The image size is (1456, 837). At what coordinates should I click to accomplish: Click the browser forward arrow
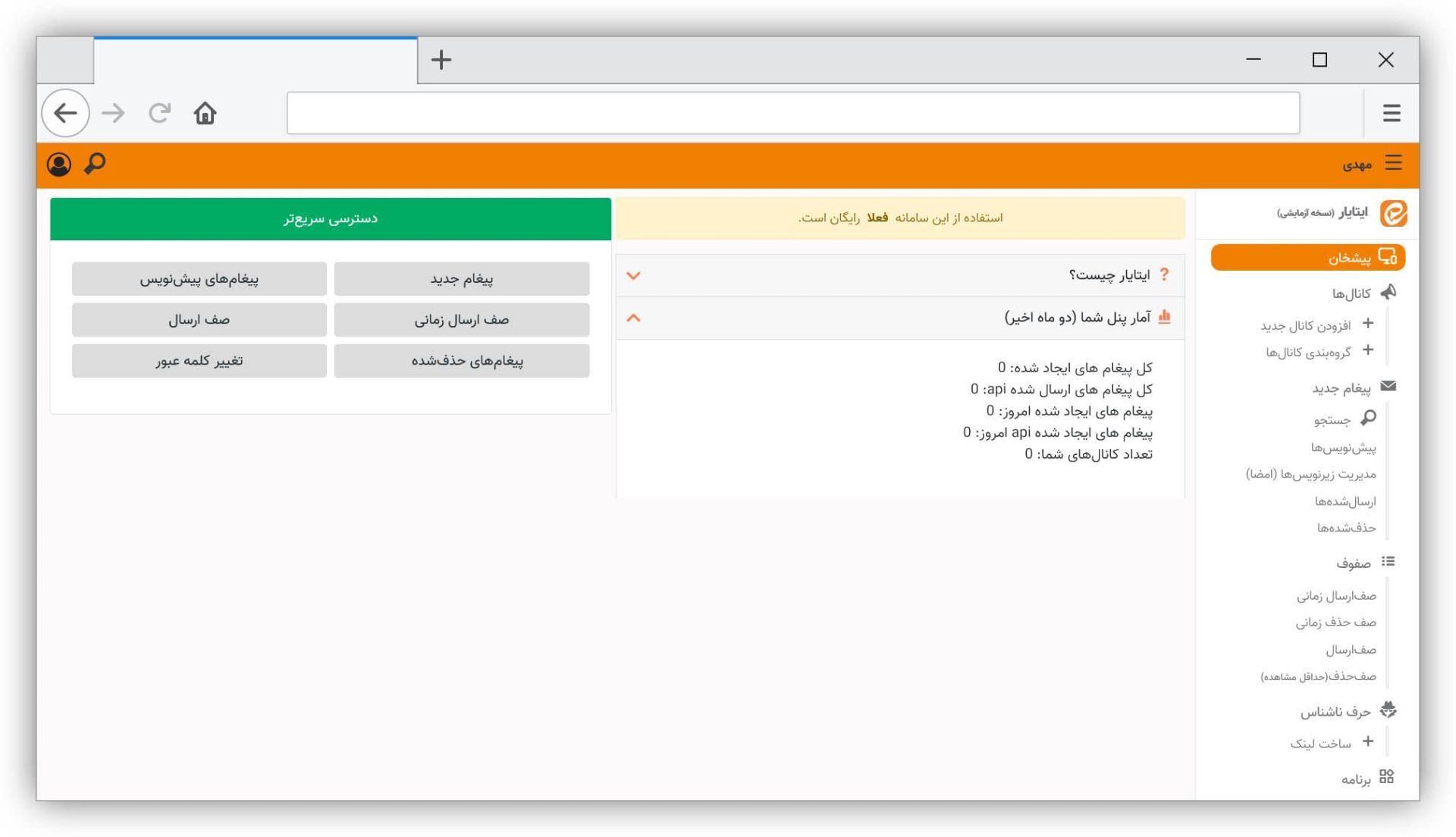click(x=114, y=113)
